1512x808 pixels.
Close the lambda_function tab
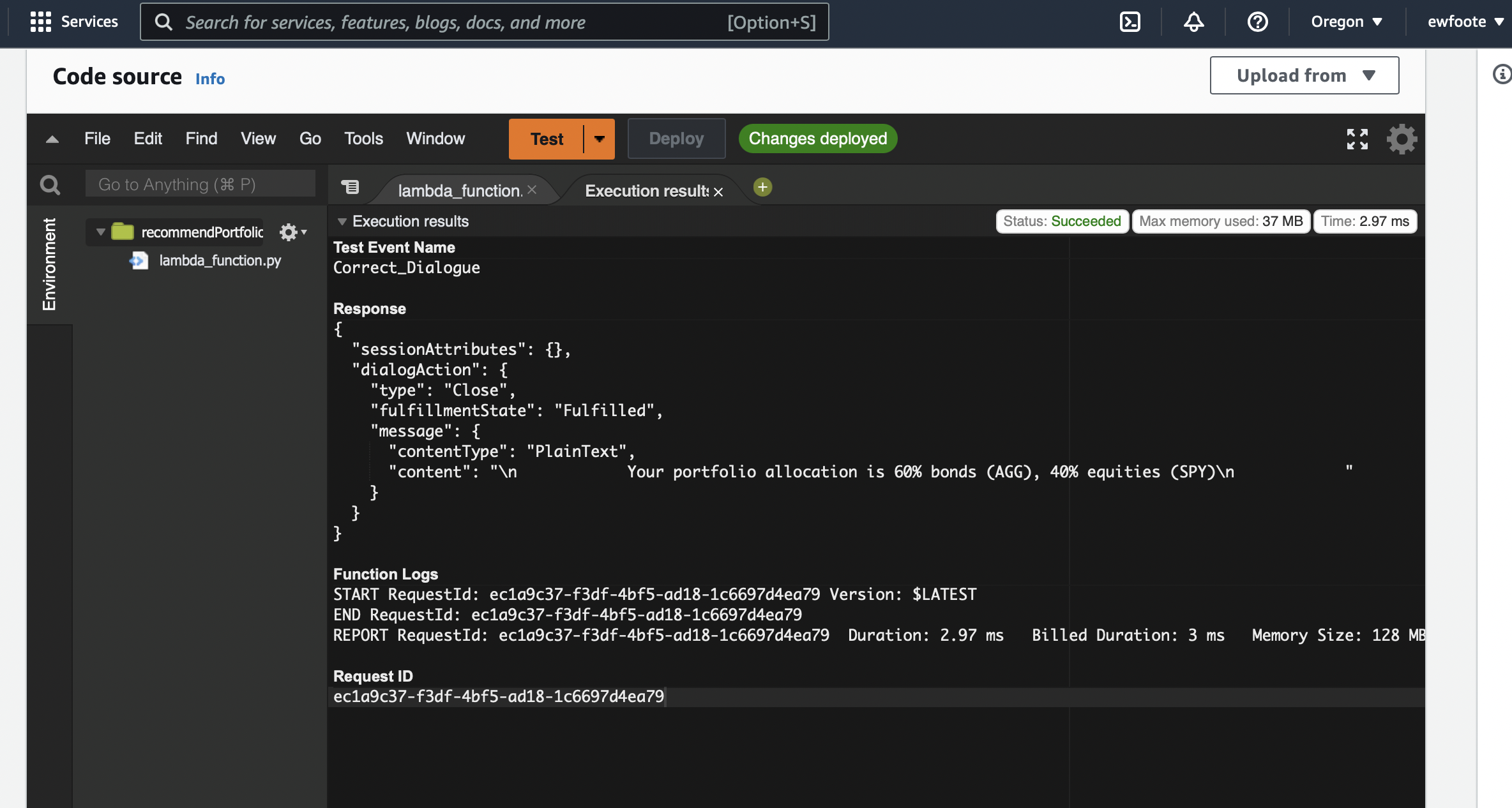pyautogui.click(x=532, y=190)
